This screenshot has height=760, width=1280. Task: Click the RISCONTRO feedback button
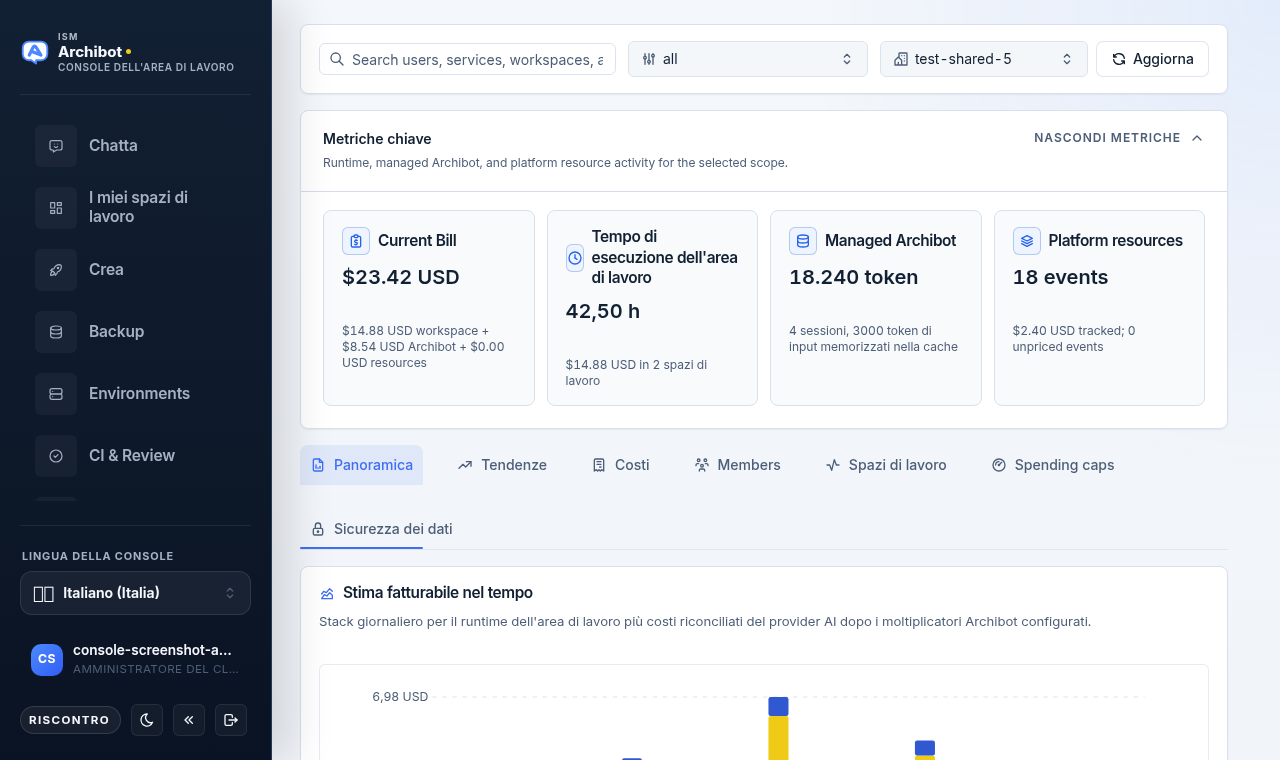(x=70, y=720)
